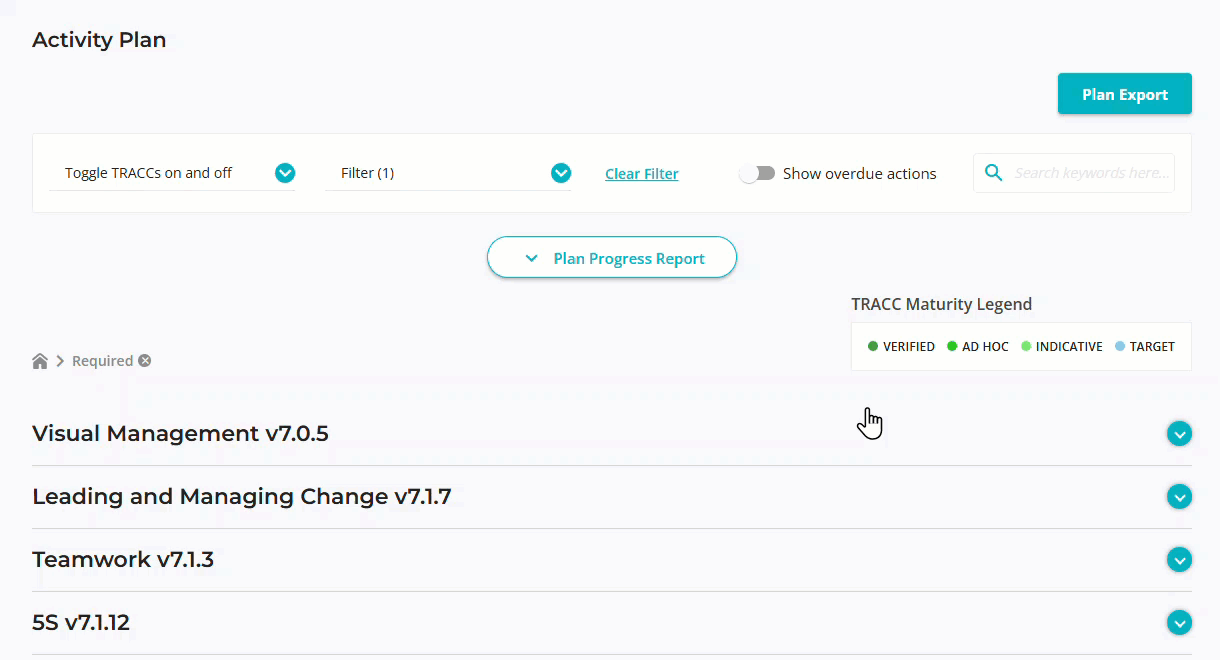
Task: Expand the Teamwork v7.1.3 section
Action: pyautogui.click(x=1179, y=560)
